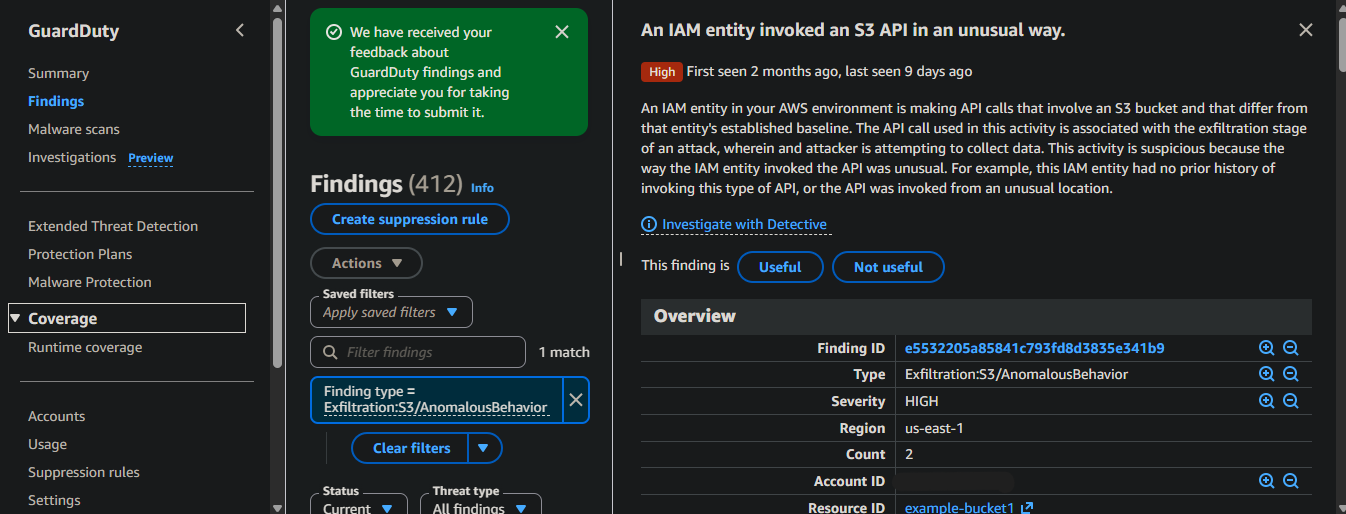Dismiss the green feedback notification

562,32
